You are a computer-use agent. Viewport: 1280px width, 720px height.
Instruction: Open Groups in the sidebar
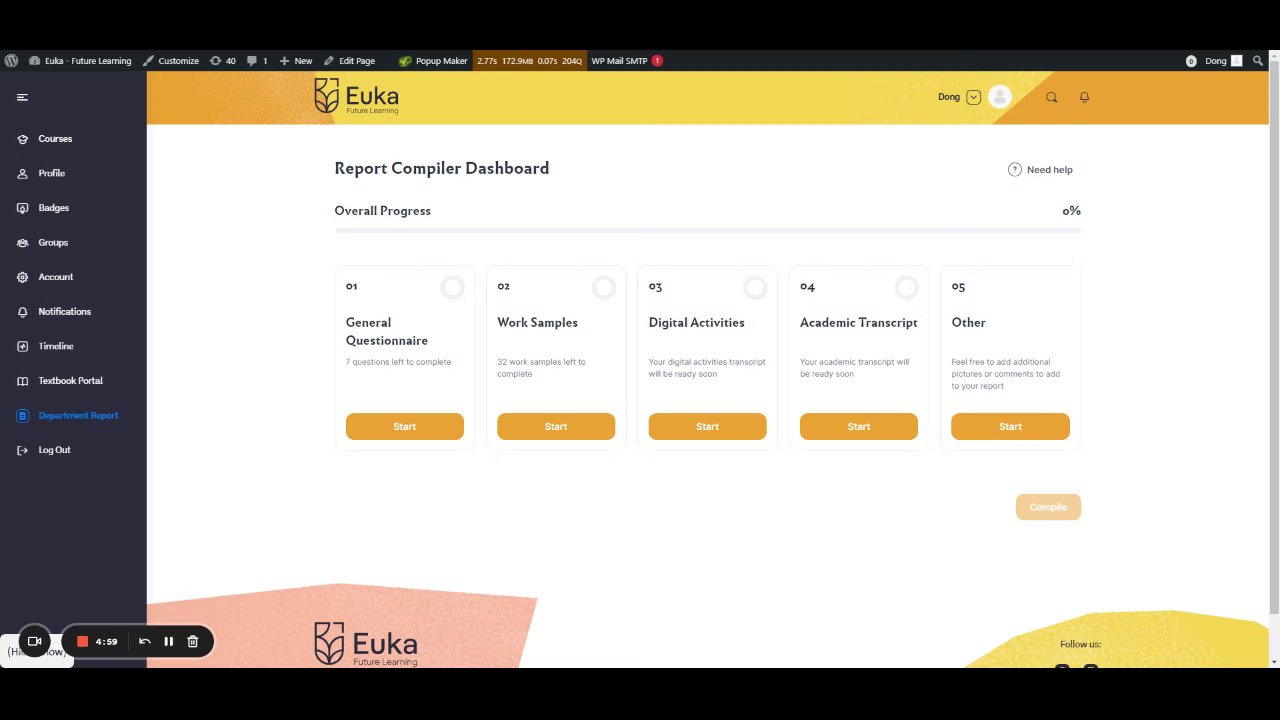click(53, 243)
